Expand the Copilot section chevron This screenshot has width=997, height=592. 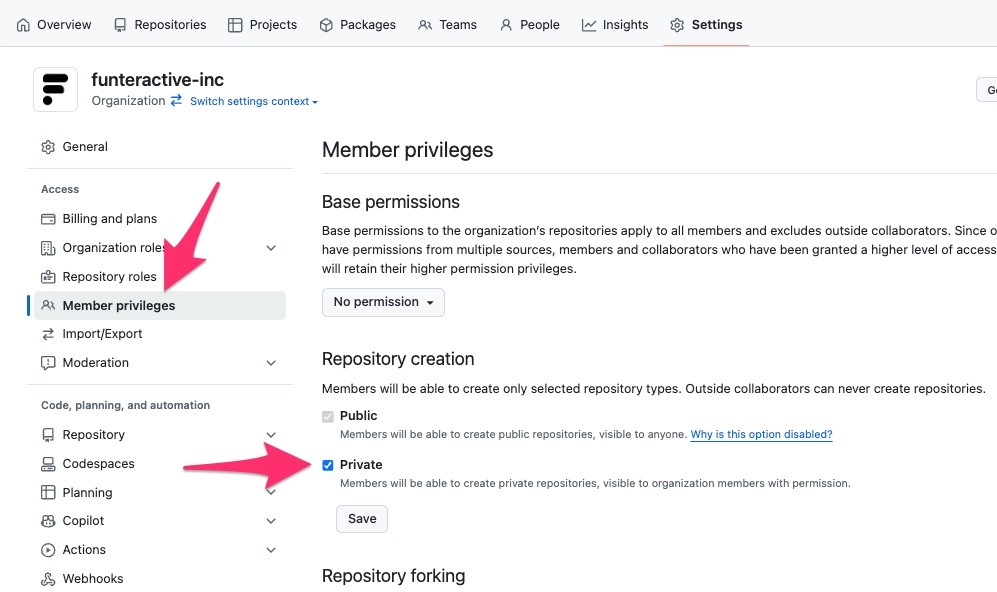tap(271, 521)
